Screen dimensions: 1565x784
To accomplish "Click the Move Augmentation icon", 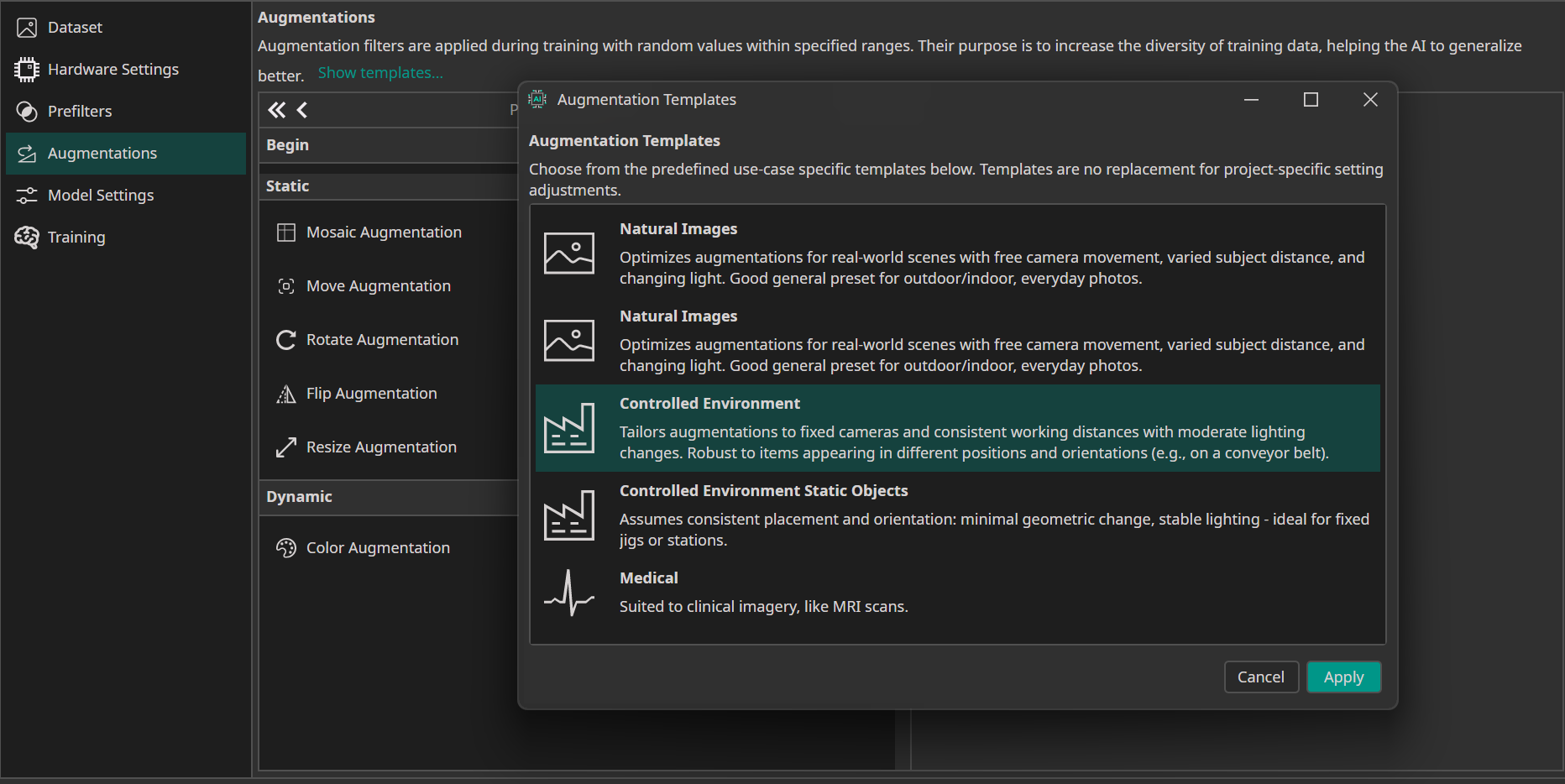I will [x=287, y=285].
